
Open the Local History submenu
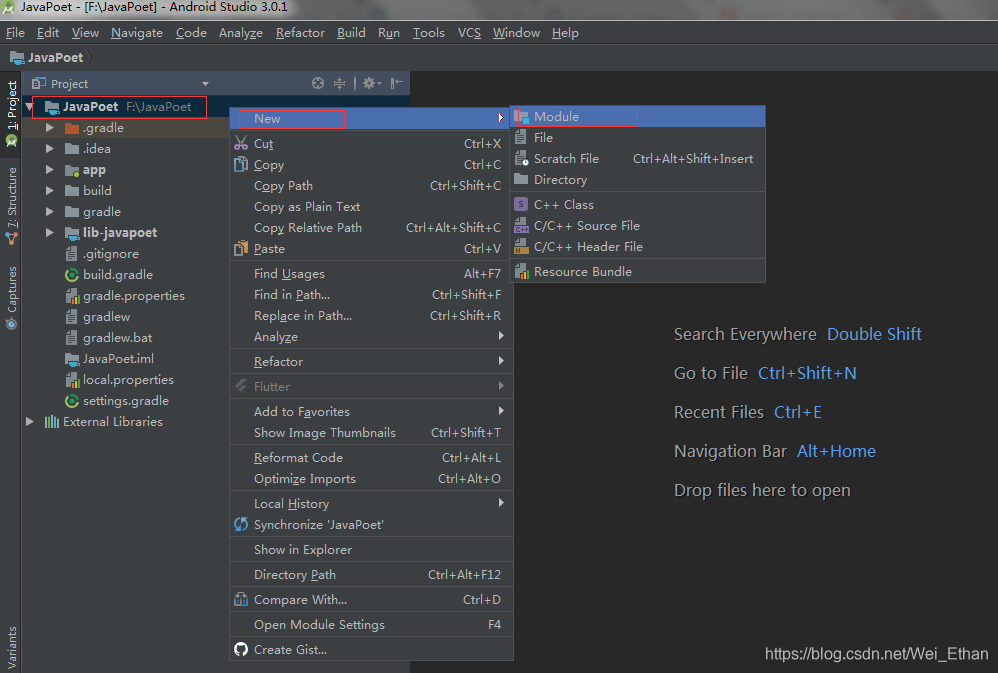click(x=371, y=504)
